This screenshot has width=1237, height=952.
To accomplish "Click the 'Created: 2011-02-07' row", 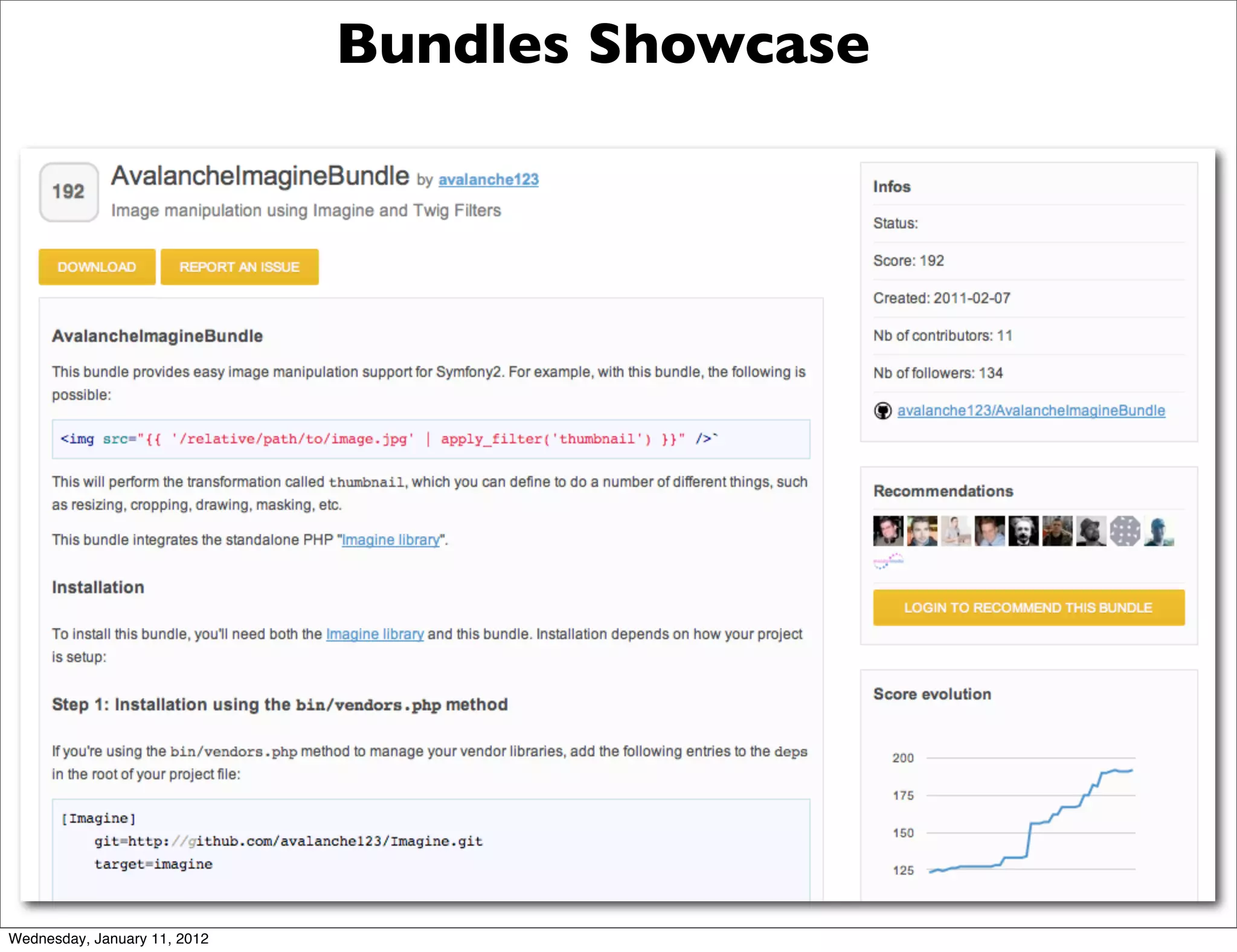I will (1029, 298).
